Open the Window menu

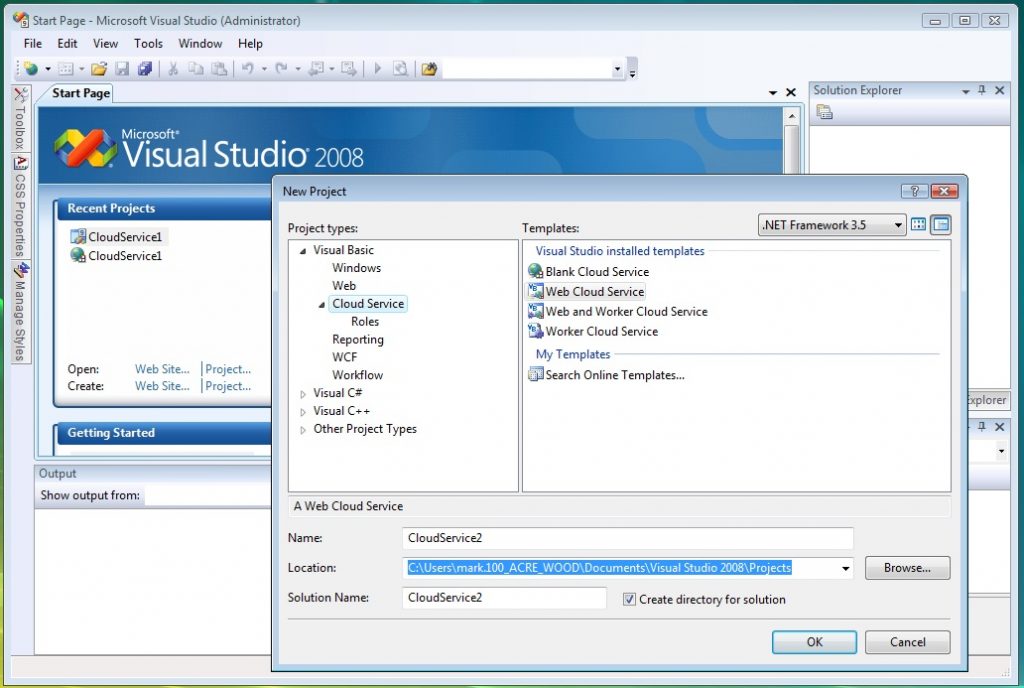click(x=200, y=44)
